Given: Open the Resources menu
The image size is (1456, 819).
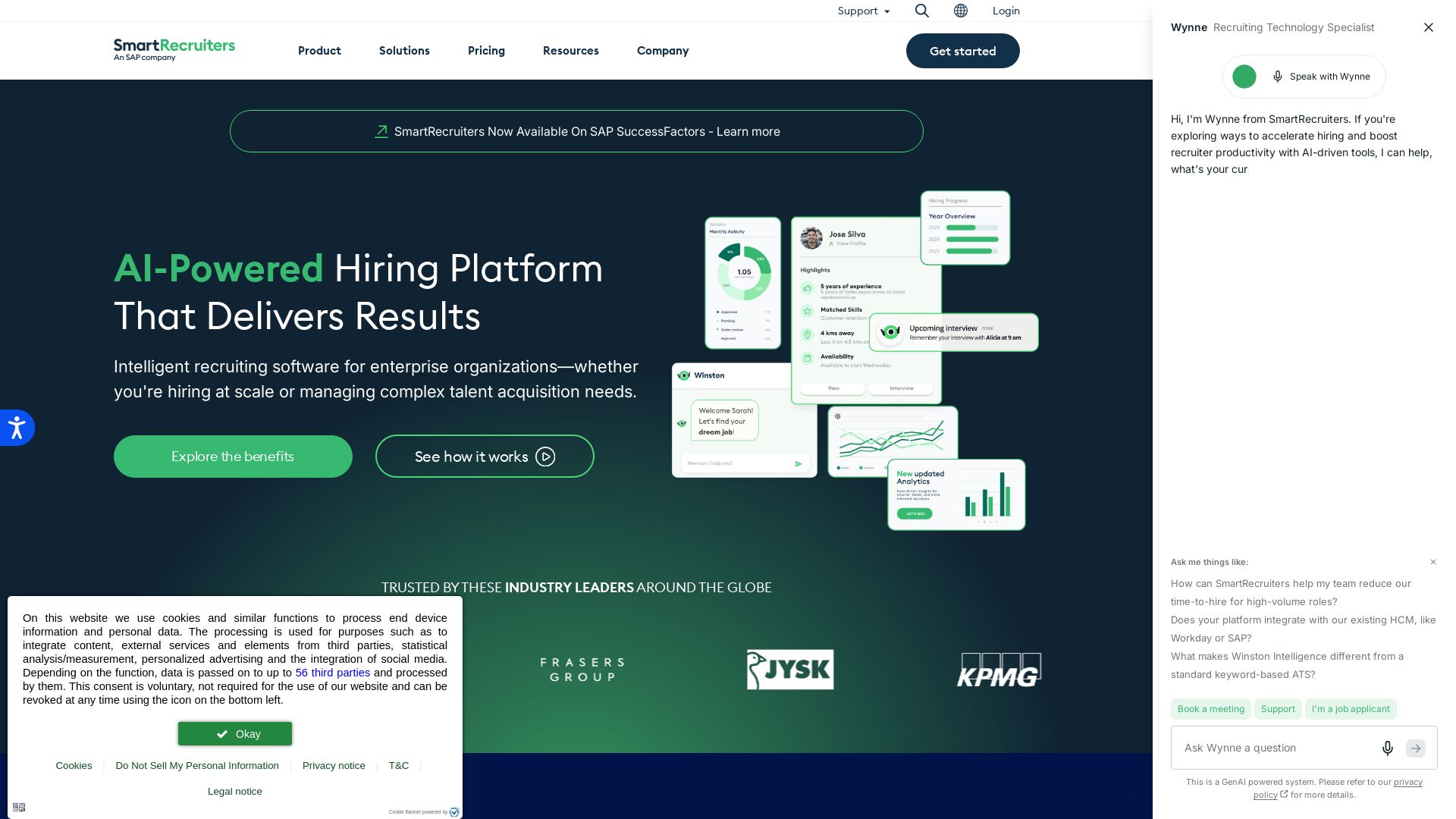Looking at the screenshot, I should (x=571, y=51).
